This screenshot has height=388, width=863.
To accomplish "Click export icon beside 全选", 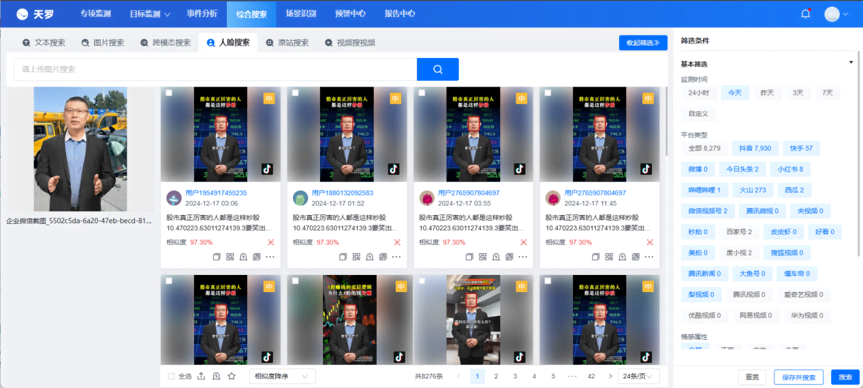I will click(x=201, y=376).
